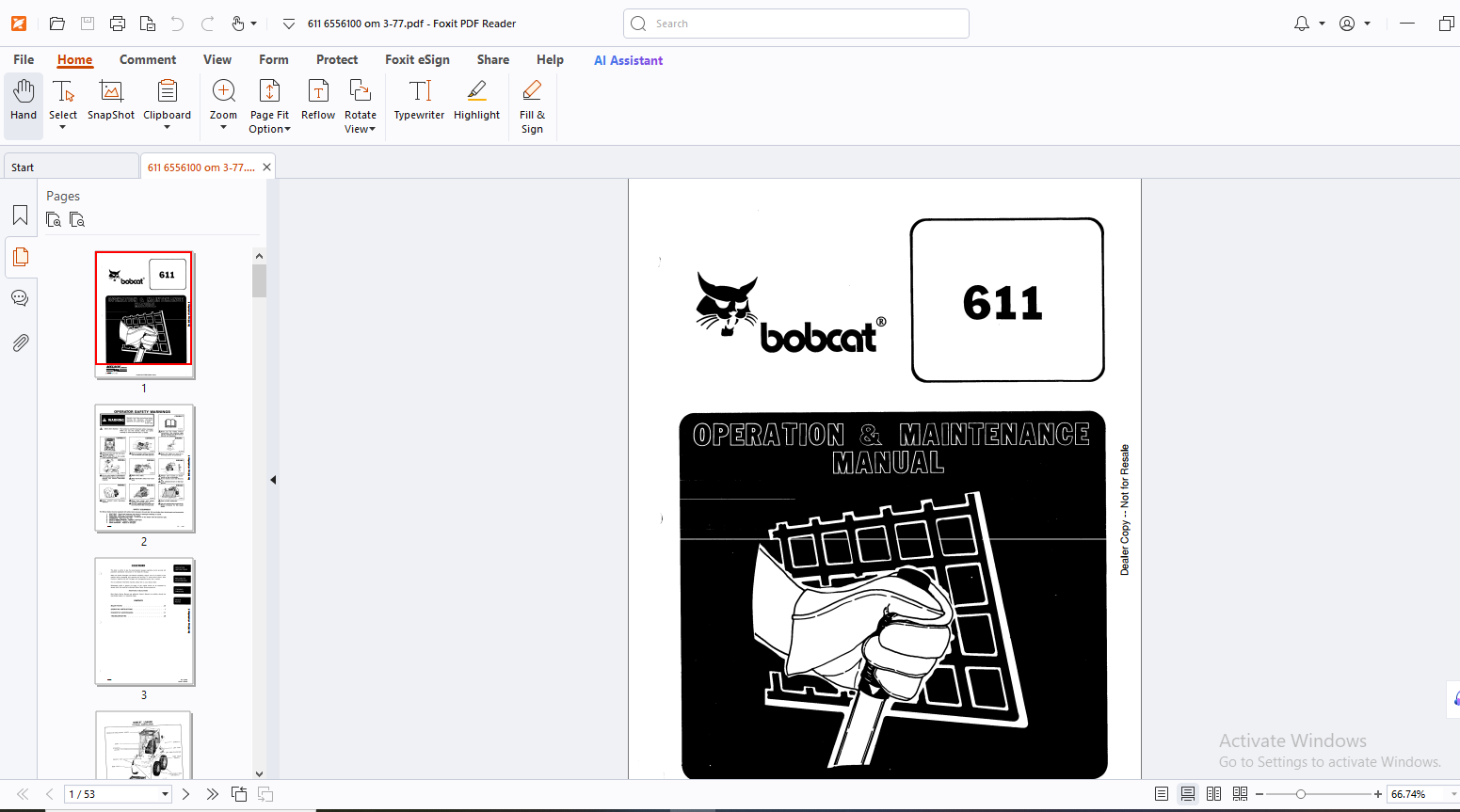Click the Search input field

(796, 24)
